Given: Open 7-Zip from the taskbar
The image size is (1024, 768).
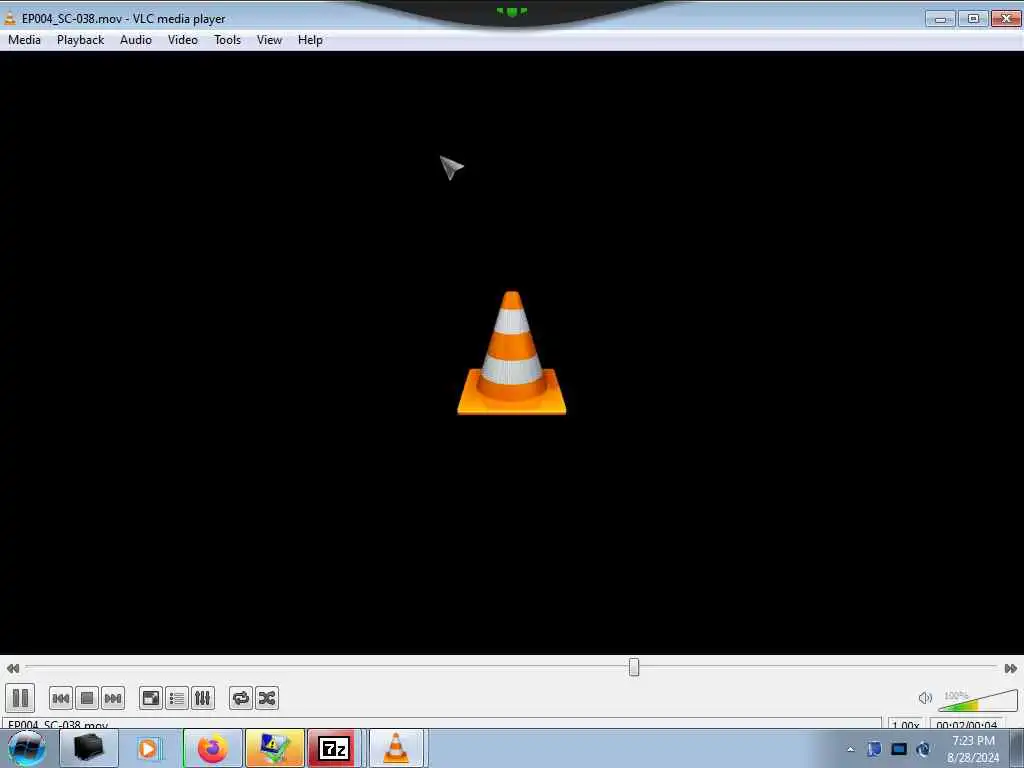Looking at the screenshot, I should (x=334, y=748).
